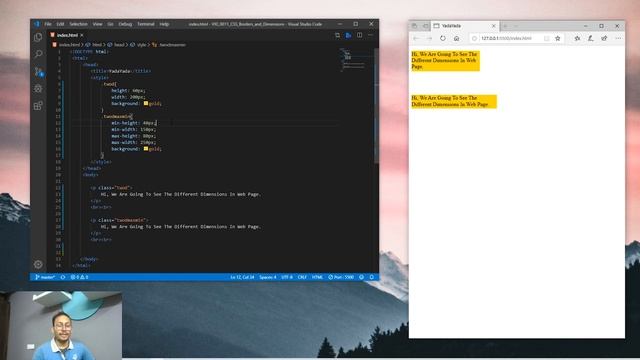640x360 pixels.
Task: Click the Edge address bar URL
Action: coord(506,38)
